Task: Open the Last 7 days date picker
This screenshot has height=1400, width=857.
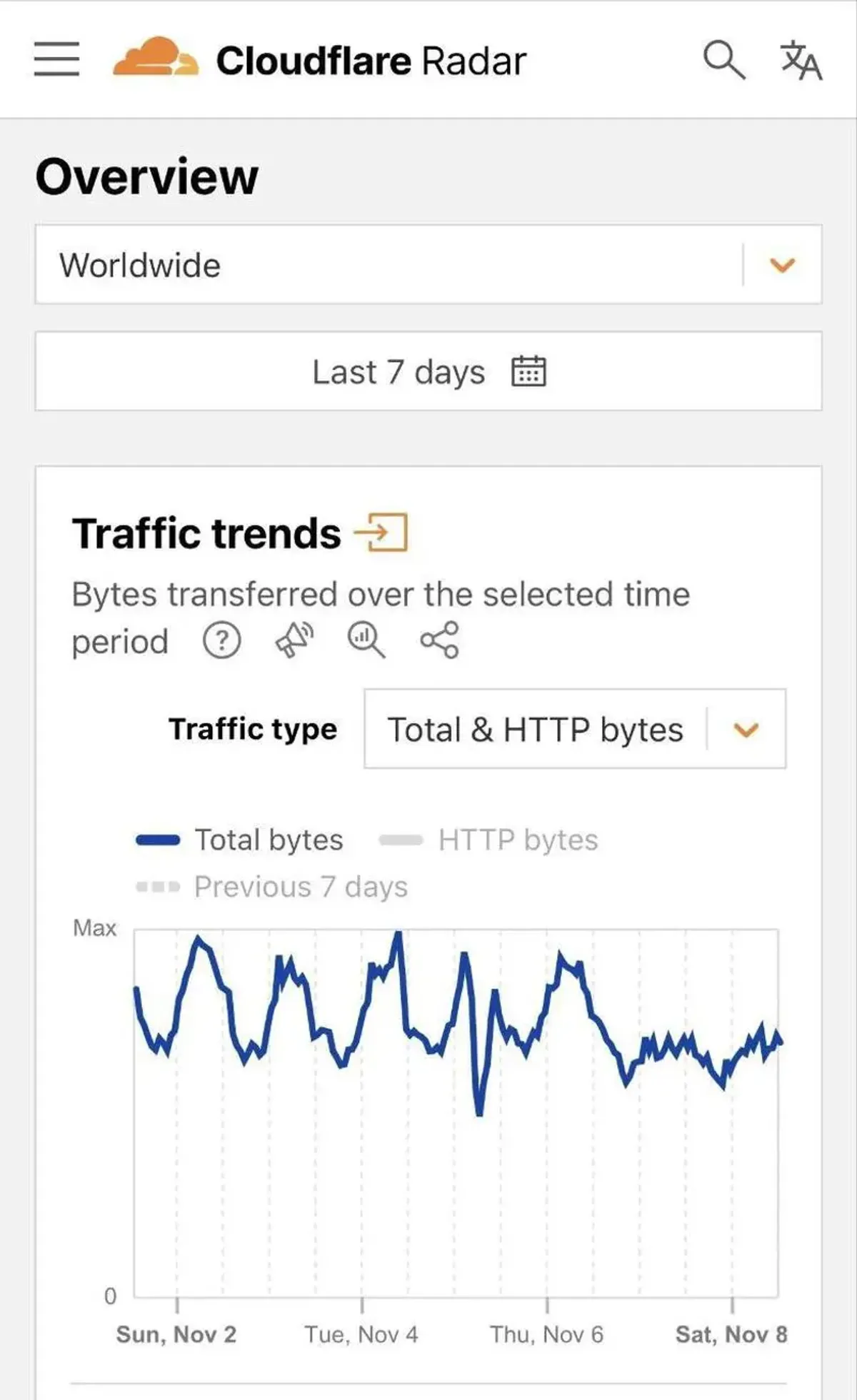Action: [x=399, y=372]
